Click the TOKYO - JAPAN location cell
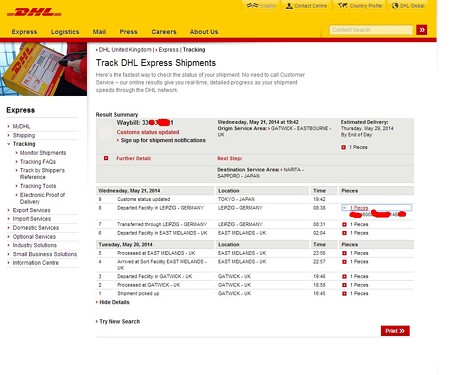Screen dimensions: 450x375 pos(236,199)
